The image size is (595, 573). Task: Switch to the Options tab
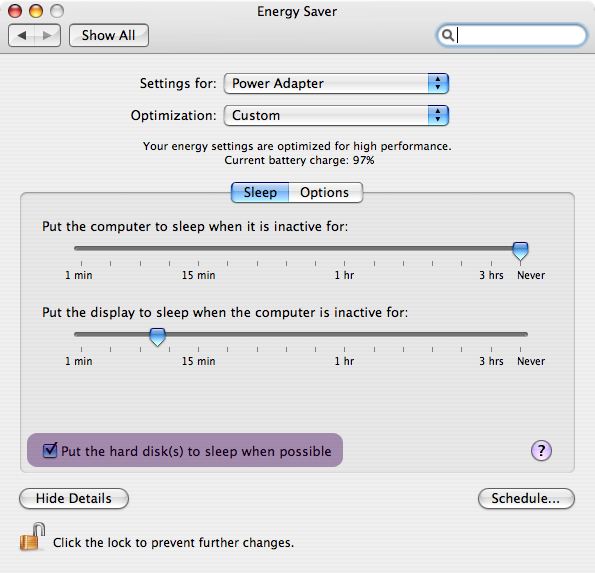325,192
